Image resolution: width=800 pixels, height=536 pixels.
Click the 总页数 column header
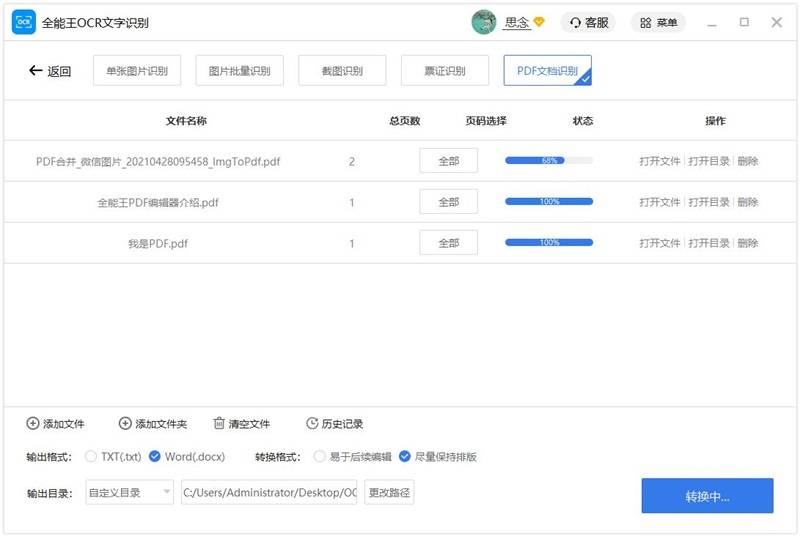pos(405,121)
